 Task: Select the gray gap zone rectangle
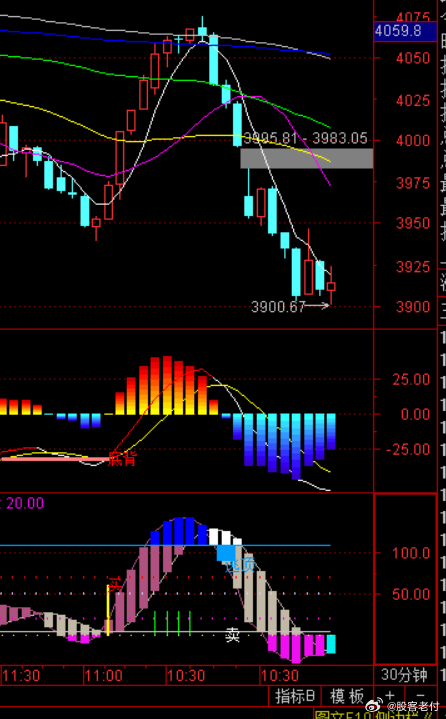(x=307, y=158)
